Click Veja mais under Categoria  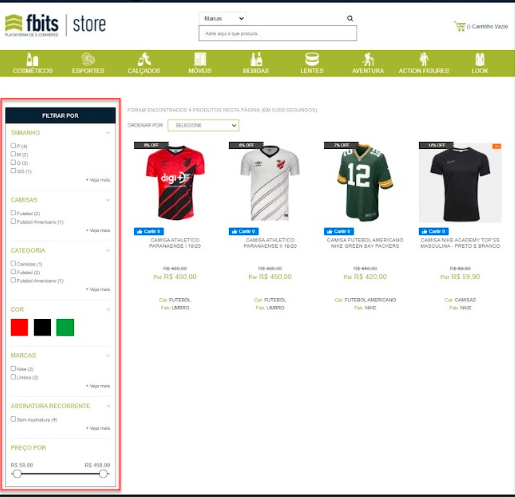click(x=98, y=289)
